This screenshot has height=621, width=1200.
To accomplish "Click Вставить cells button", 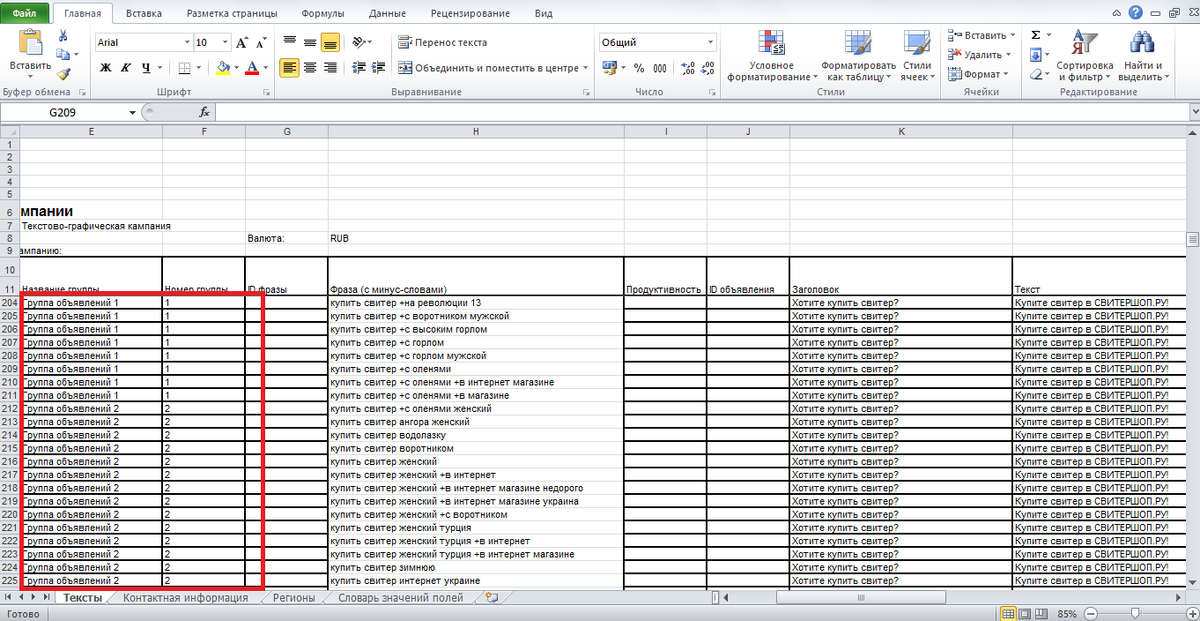I will click(x=979, y=36).
